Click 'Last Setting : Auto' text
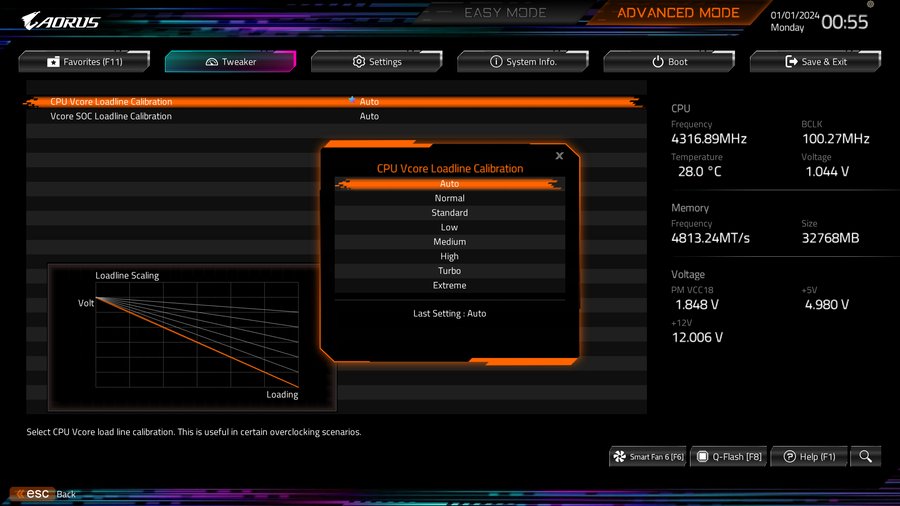Viewport: 900px width, 506px height. coord(449,313)
